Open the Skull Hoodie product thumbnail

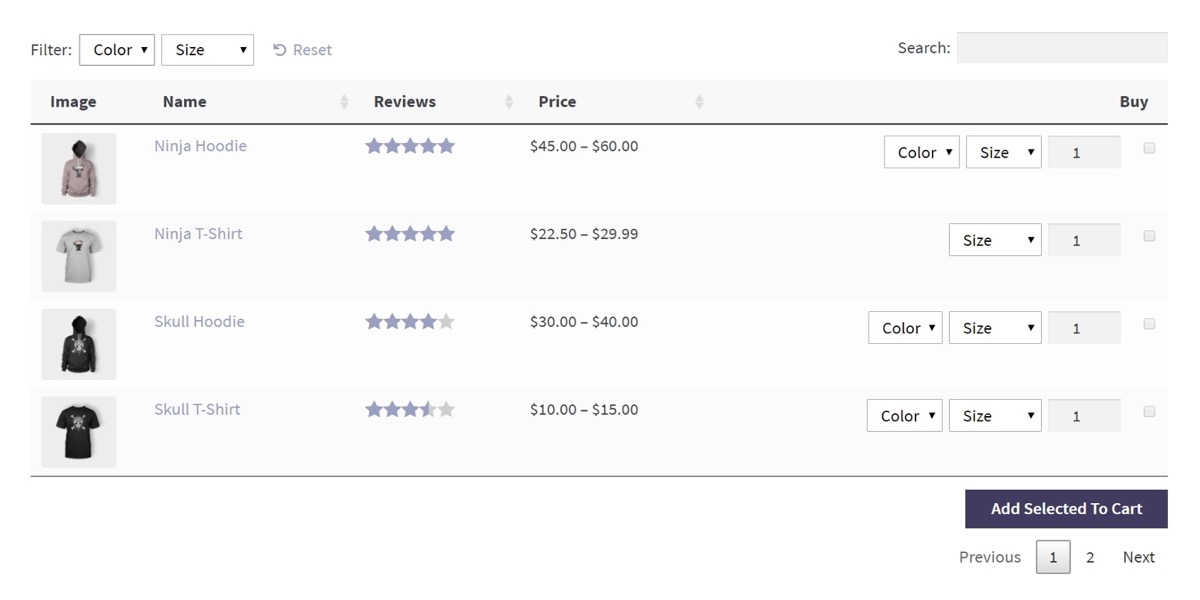tap(78, 344)
